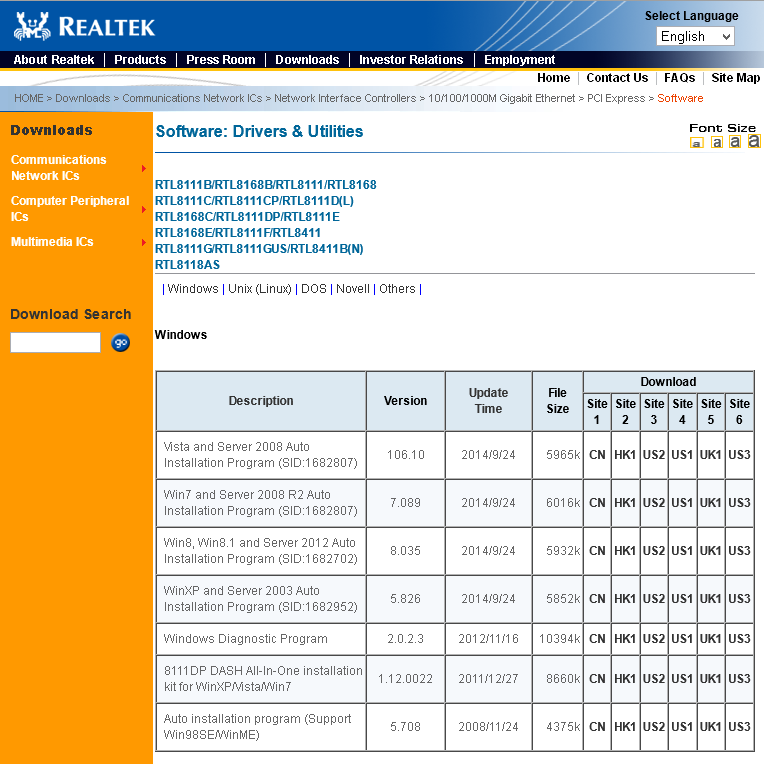This screenshot has height=764, width=764.
Task: Click Communications Network ICs sidebar link
Action: tap(58, 168)
